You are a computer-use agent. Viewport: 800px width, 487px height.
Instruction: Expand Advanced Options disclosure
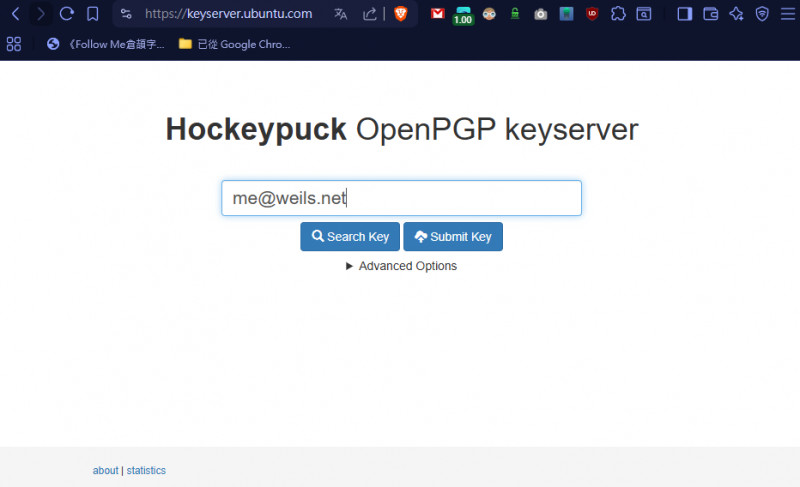401,266
